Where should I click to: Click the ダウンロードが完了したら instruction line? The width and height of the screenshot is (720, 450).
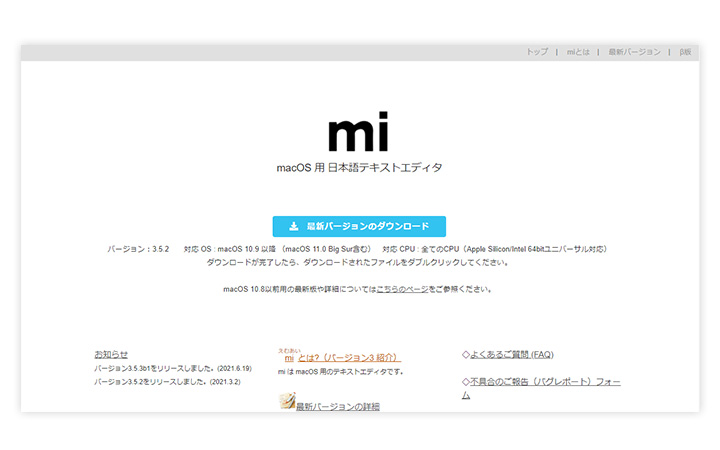357,263
